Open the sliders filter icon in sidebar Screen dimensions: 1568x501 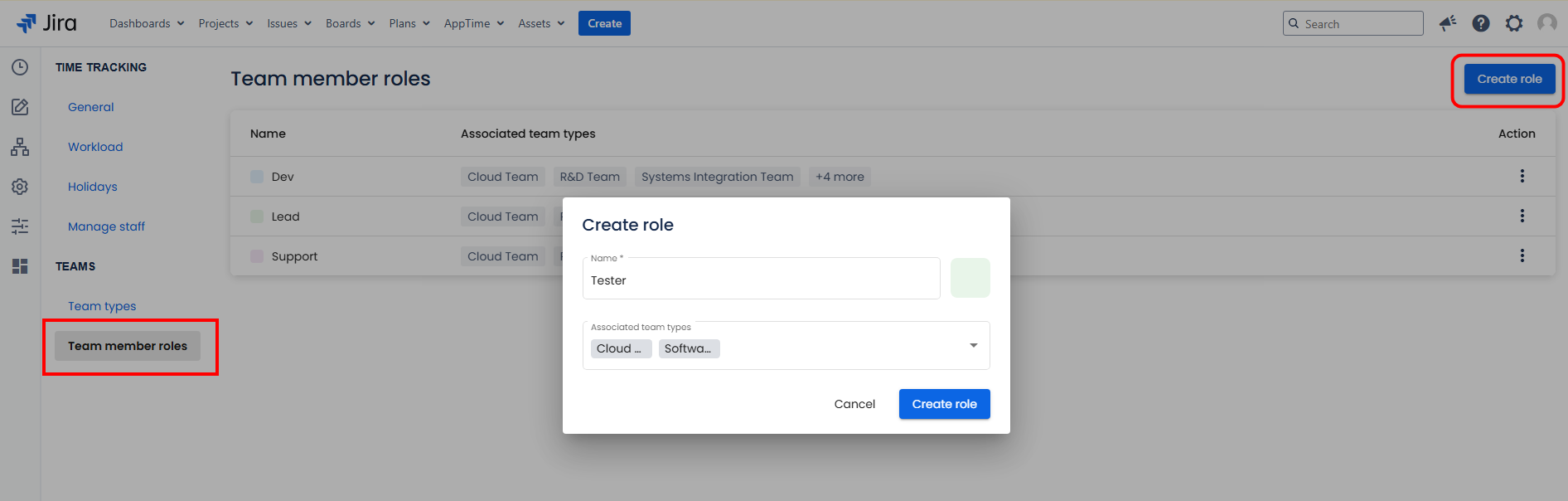coord(20,226)
